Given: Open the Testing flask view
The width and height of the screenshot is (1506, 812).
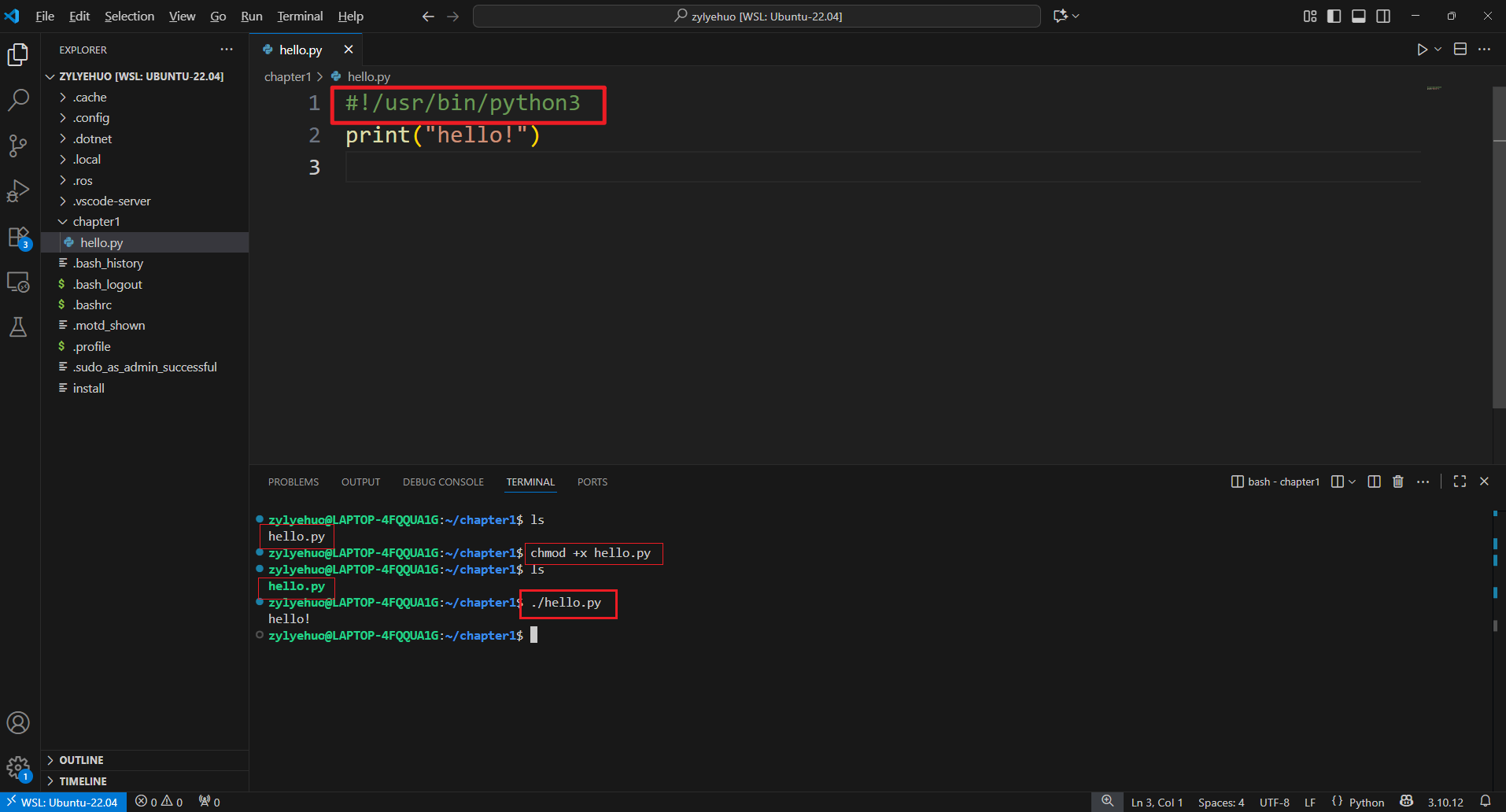Looking at the screenshot, I should pos(18,327).
